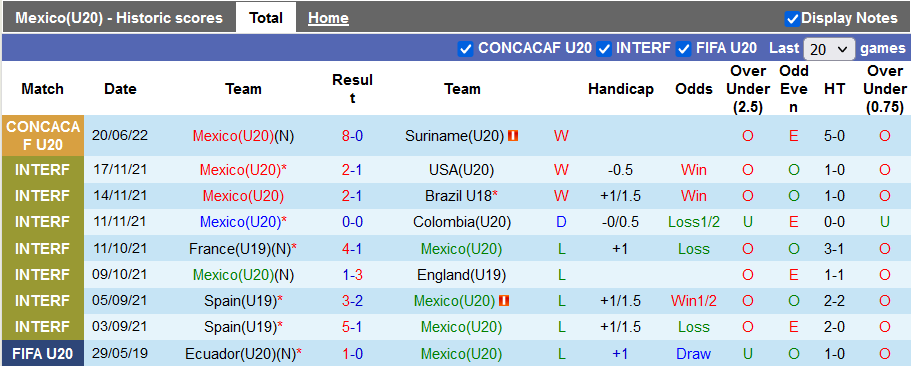The height and width of the screenshot is (366, 911).
Task: Click the date 29/05/19
Action: (x=120, y=354)
